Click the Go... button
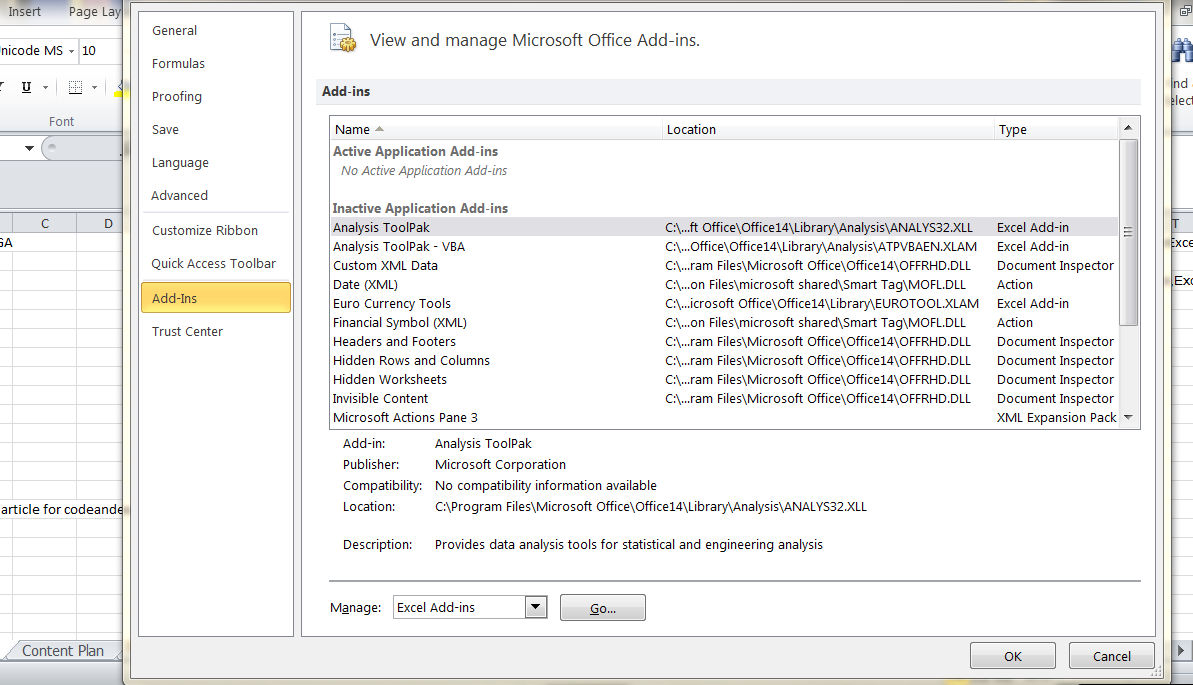This screenshot has width=1193, height=685. [603, 607]
